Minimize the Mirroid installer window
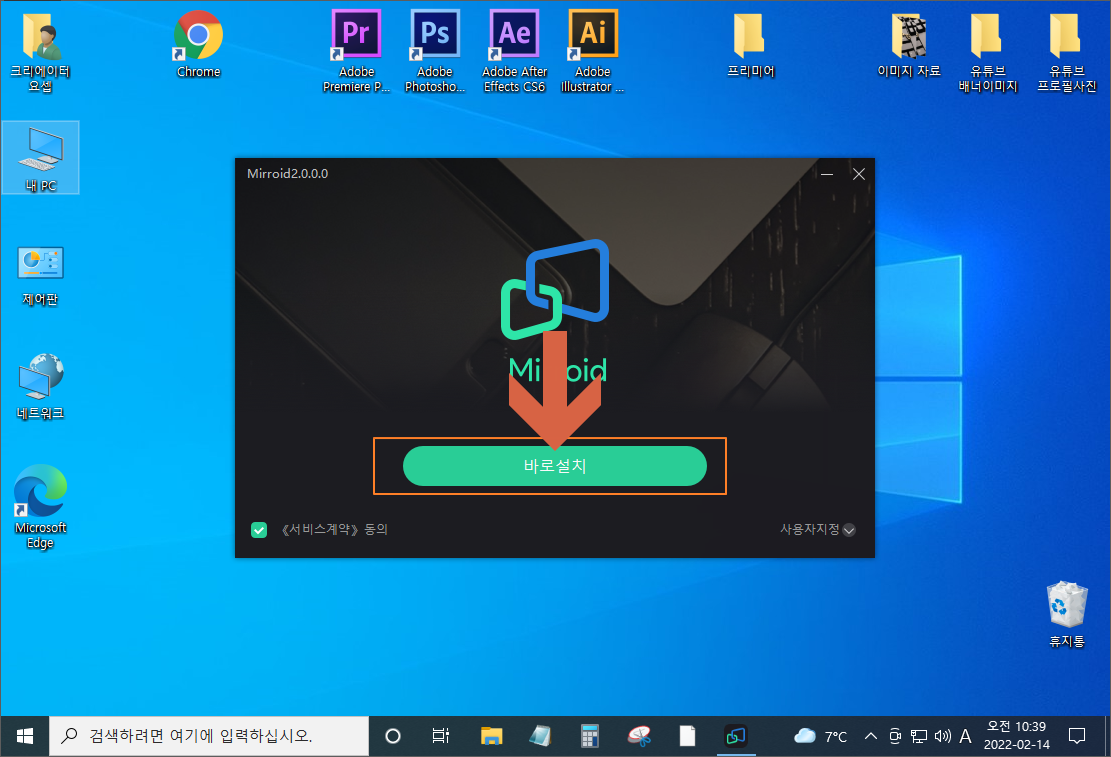1111x757 pixels. [x=827, y=174]
